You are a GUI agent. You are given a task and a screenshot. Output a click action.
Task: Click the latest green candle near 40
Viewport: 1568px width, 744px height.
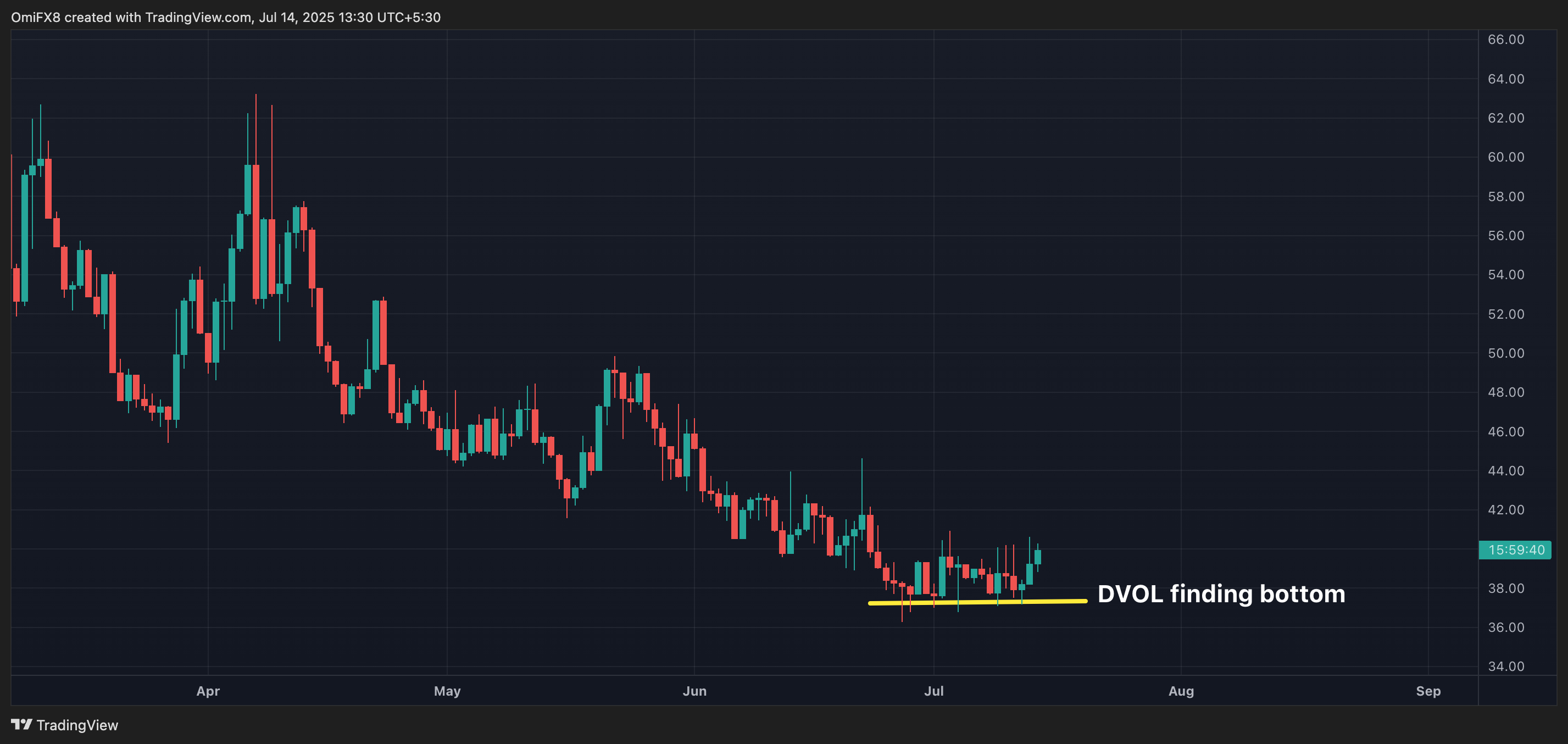1037,557
